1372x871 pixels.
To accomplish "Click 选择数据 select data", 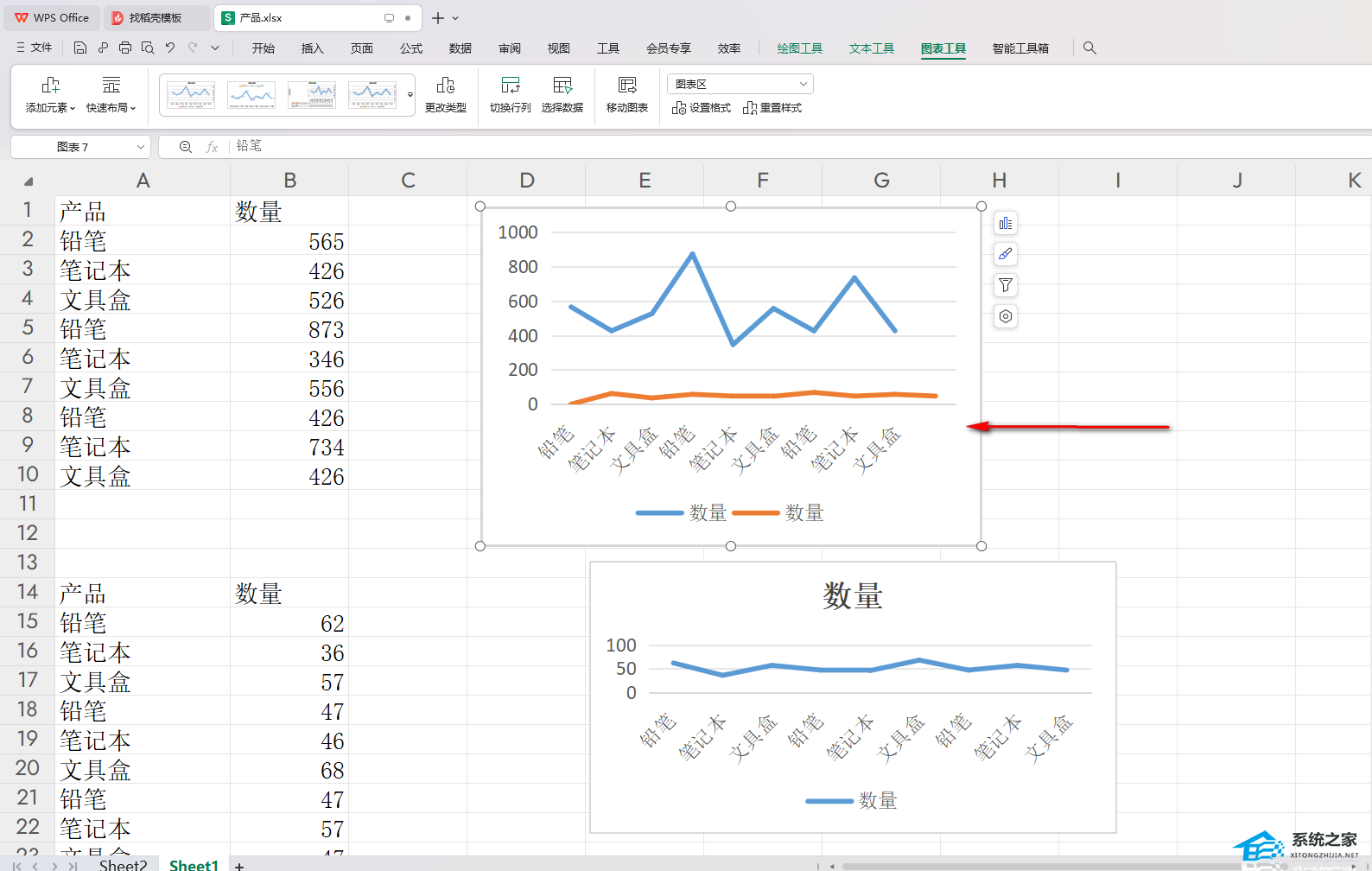I will (x=562, y=95).
